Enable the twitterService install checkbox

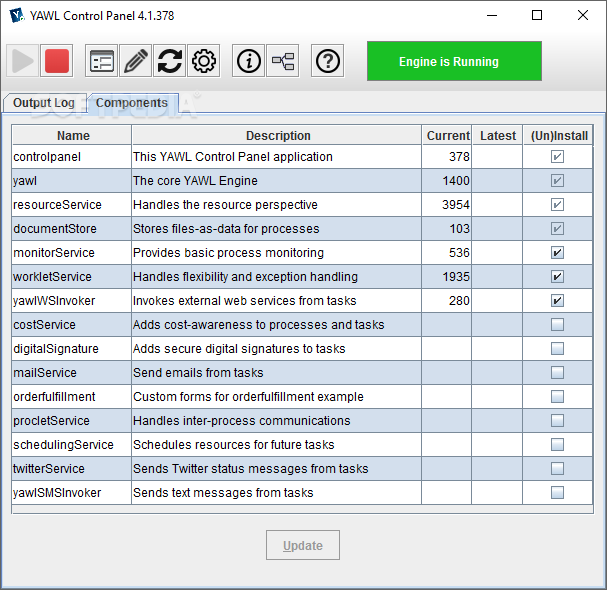click(557, 469)
